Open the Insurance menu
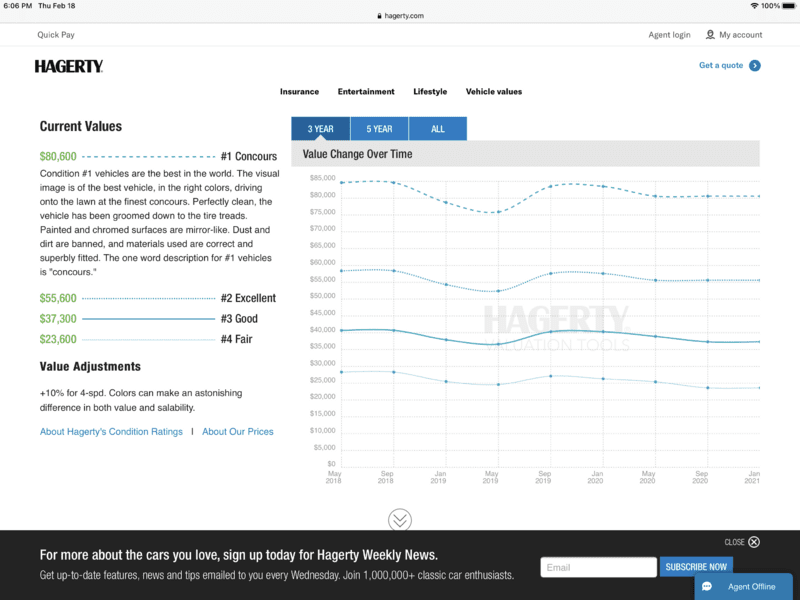800x600 pixels. 299,92
